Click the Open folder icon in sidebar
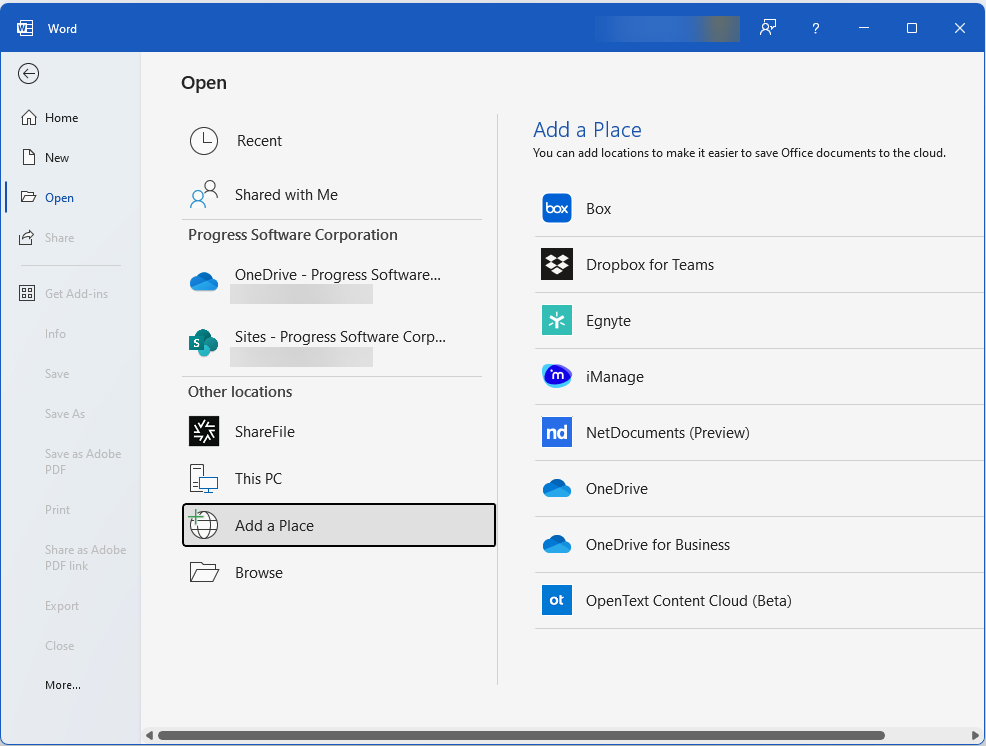 pyautogui.click(x=28, y=197)
